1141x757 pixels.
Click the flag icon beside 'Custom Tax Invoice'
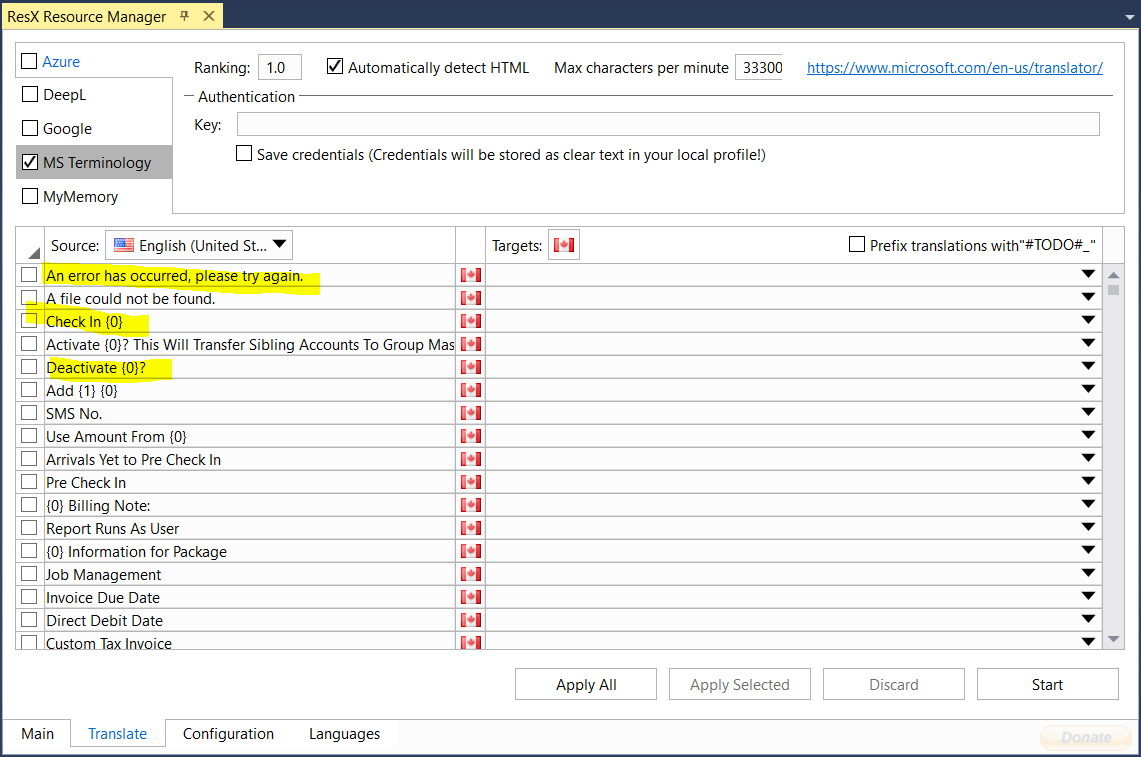[x=470, y=642]
